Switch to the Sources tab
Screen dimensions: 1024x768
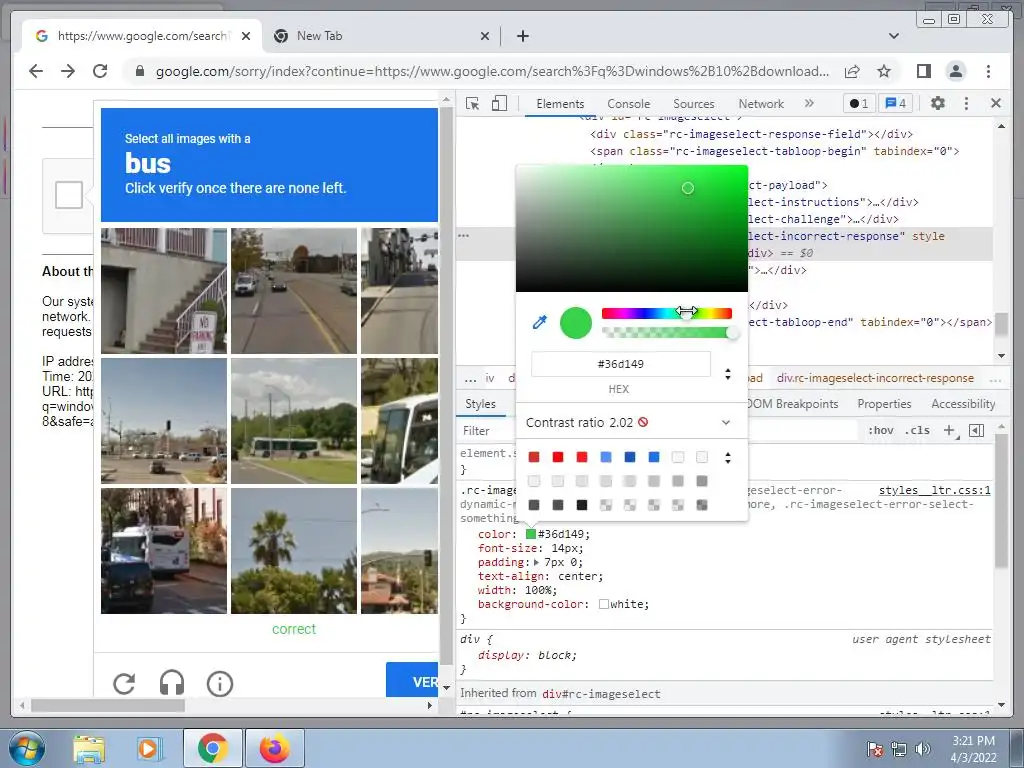tap(694, 103)
